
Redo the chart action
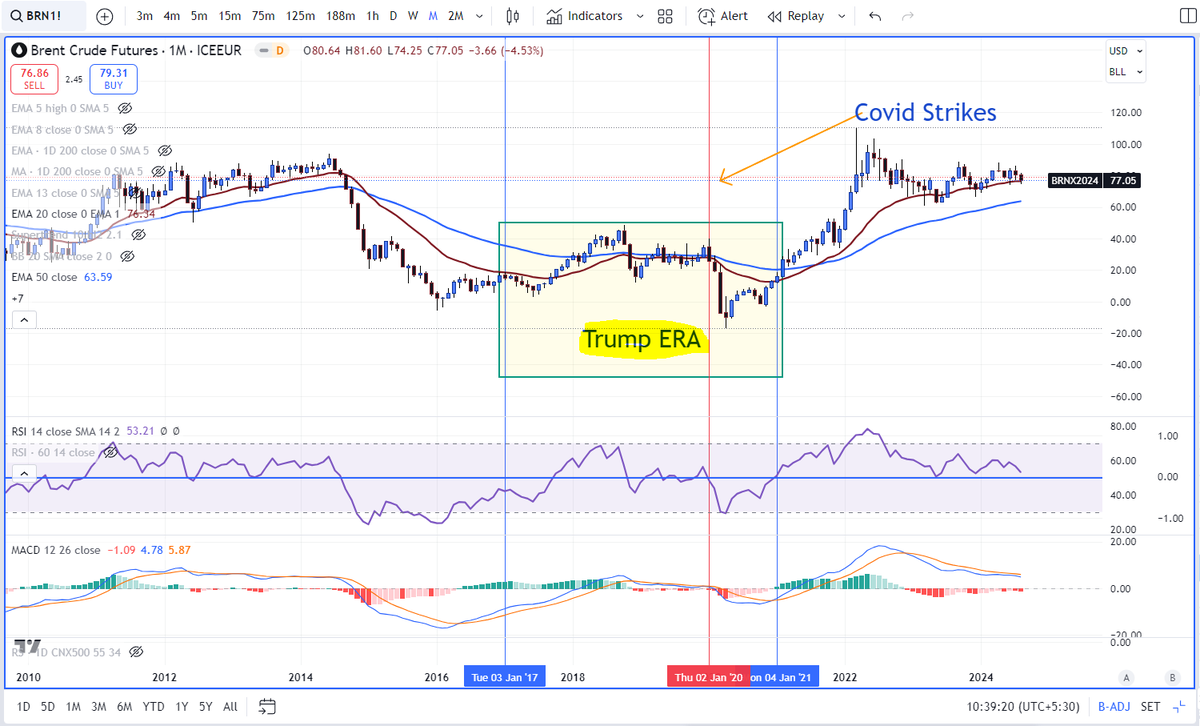908,16
